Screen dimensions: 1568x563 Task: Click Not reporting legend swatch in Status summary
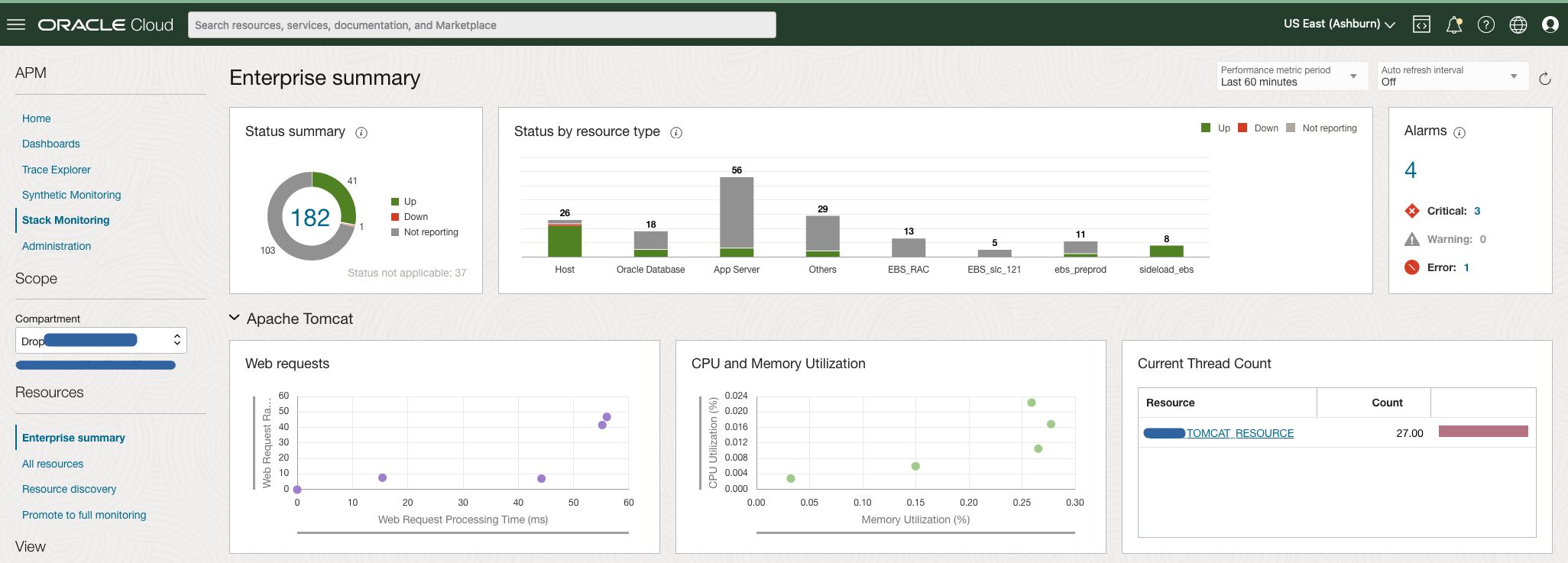[x=395, y=232]
